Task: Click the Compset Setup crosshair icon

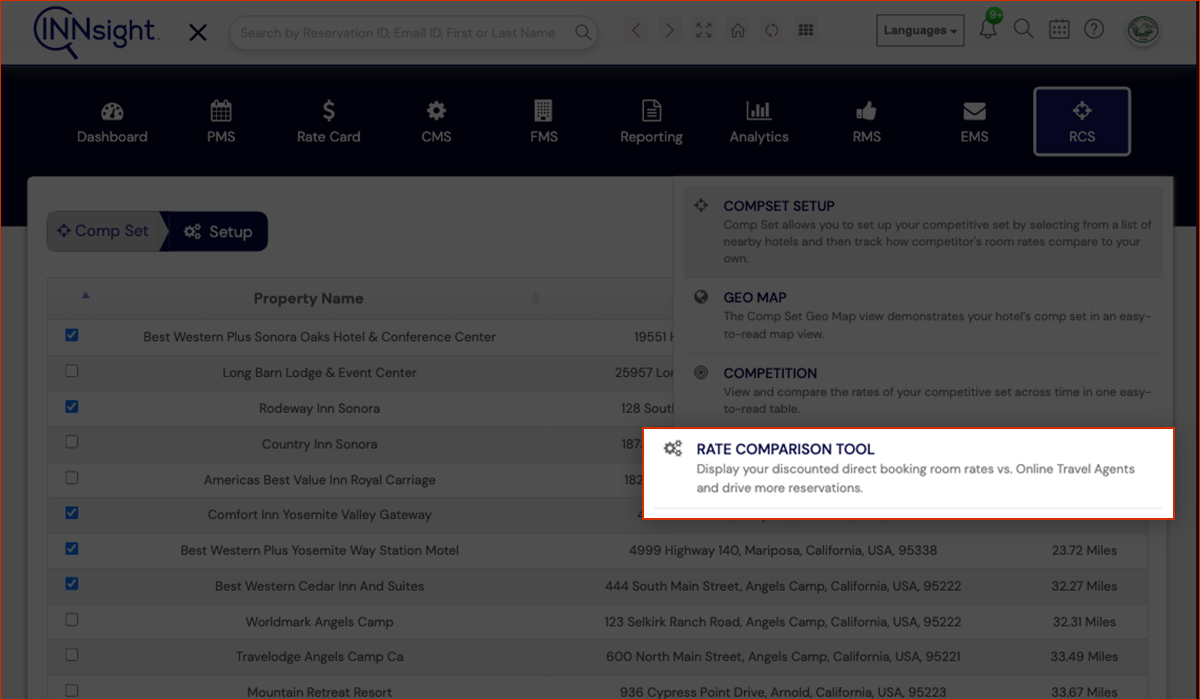Action: (x=701, y=205)
